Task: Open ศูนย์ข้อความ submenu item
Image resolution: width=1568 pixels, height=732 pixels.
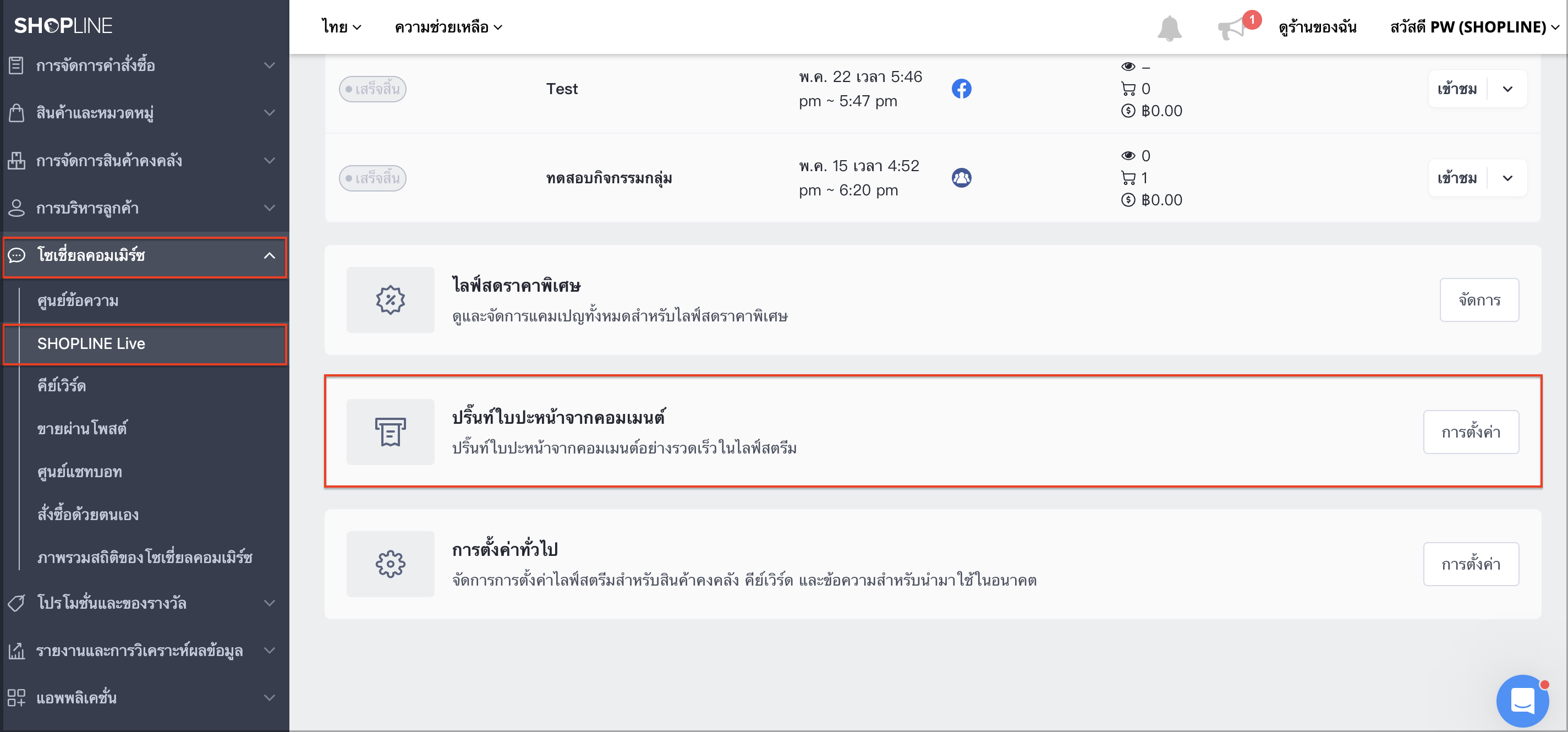Action: pyautogui.click(x=78, y=301)
